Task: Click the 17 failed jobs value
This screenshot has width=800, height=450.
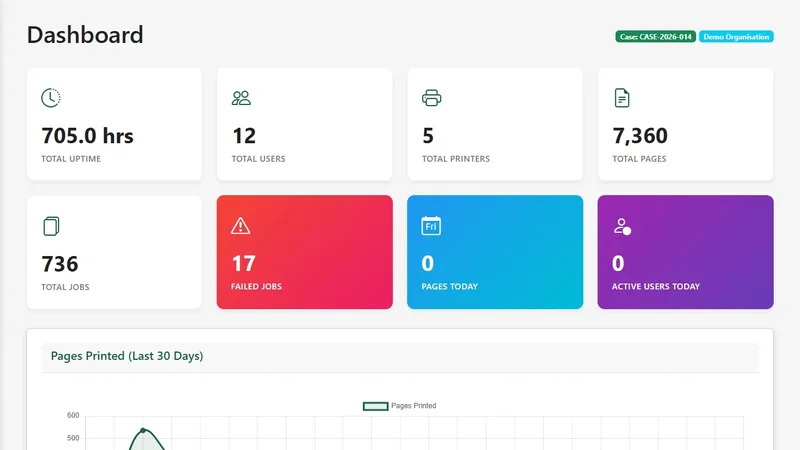Action: [x=243, y=263]
